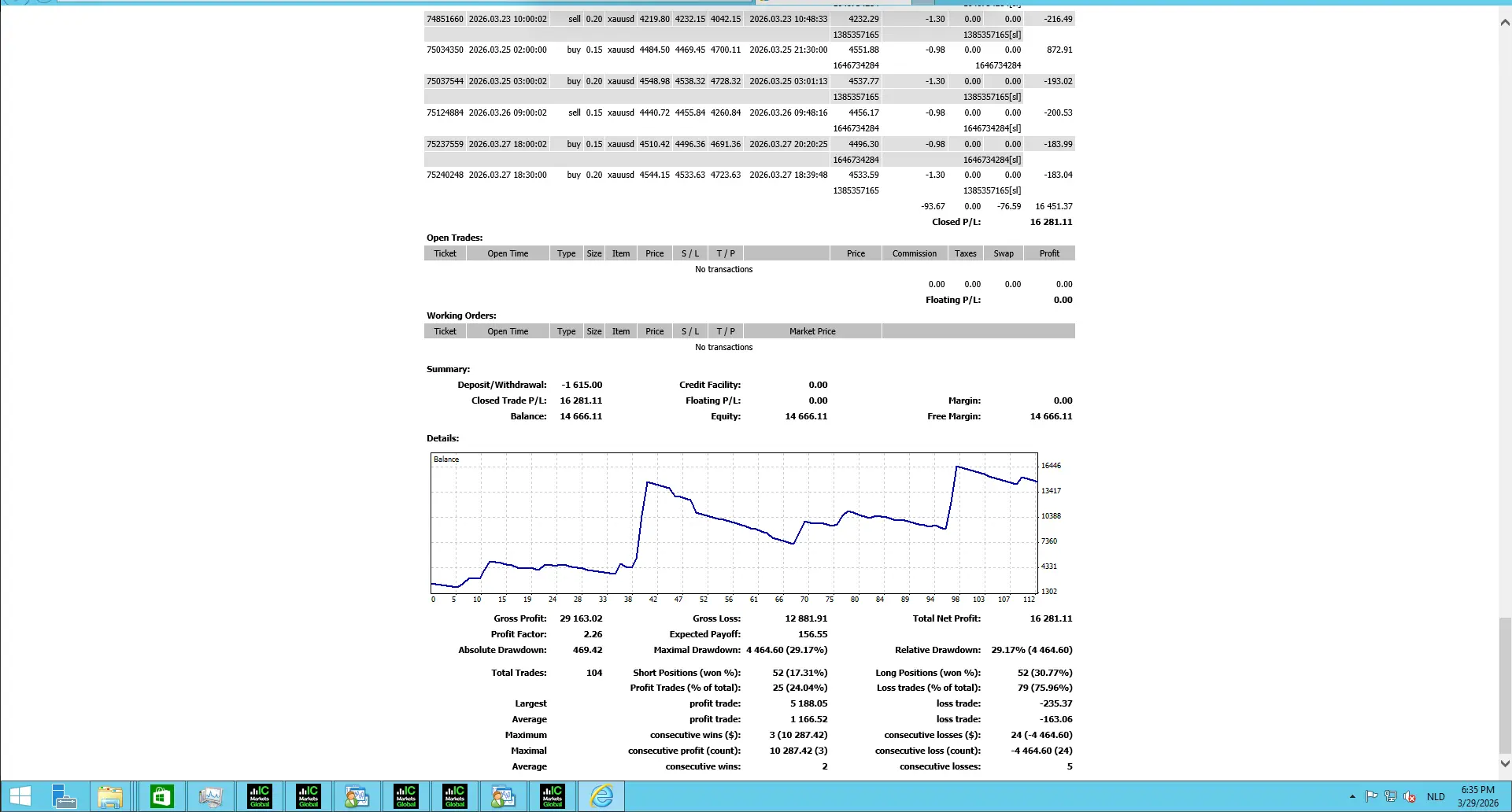Click the vertical scrollbar thumb
The width and height of the screenshot is (1512, 812).
click(1505, 685)
